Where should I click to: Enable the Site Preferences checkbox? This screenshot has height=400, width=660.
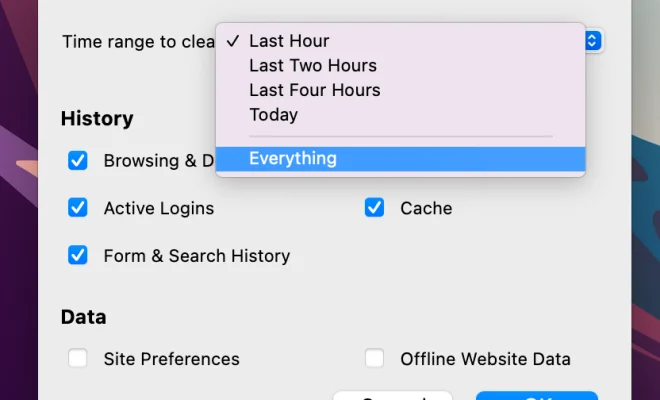click(x=78, y=358)
